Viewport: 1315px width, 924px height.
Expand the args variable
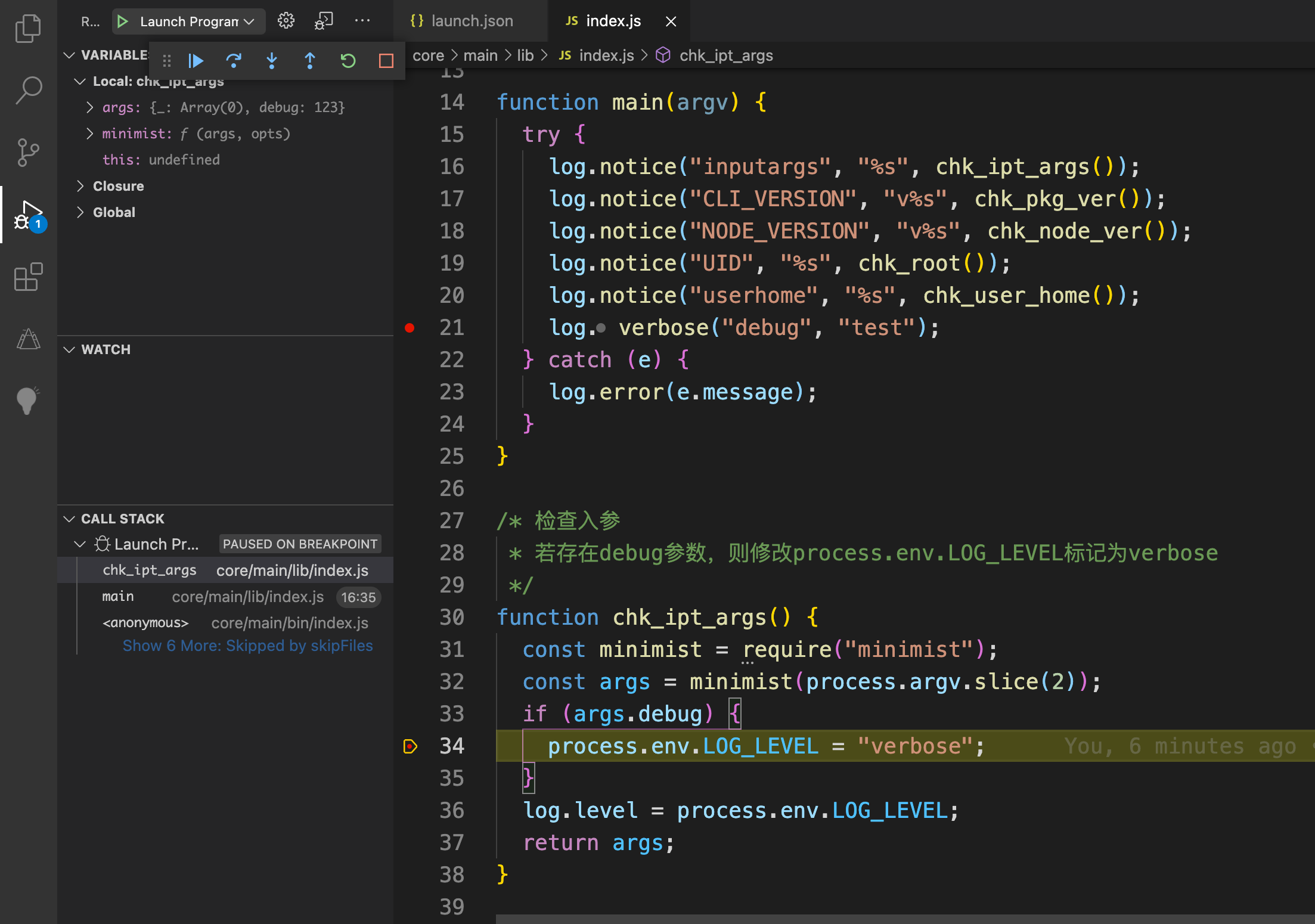pyautogui.click(x=89, y=107)
